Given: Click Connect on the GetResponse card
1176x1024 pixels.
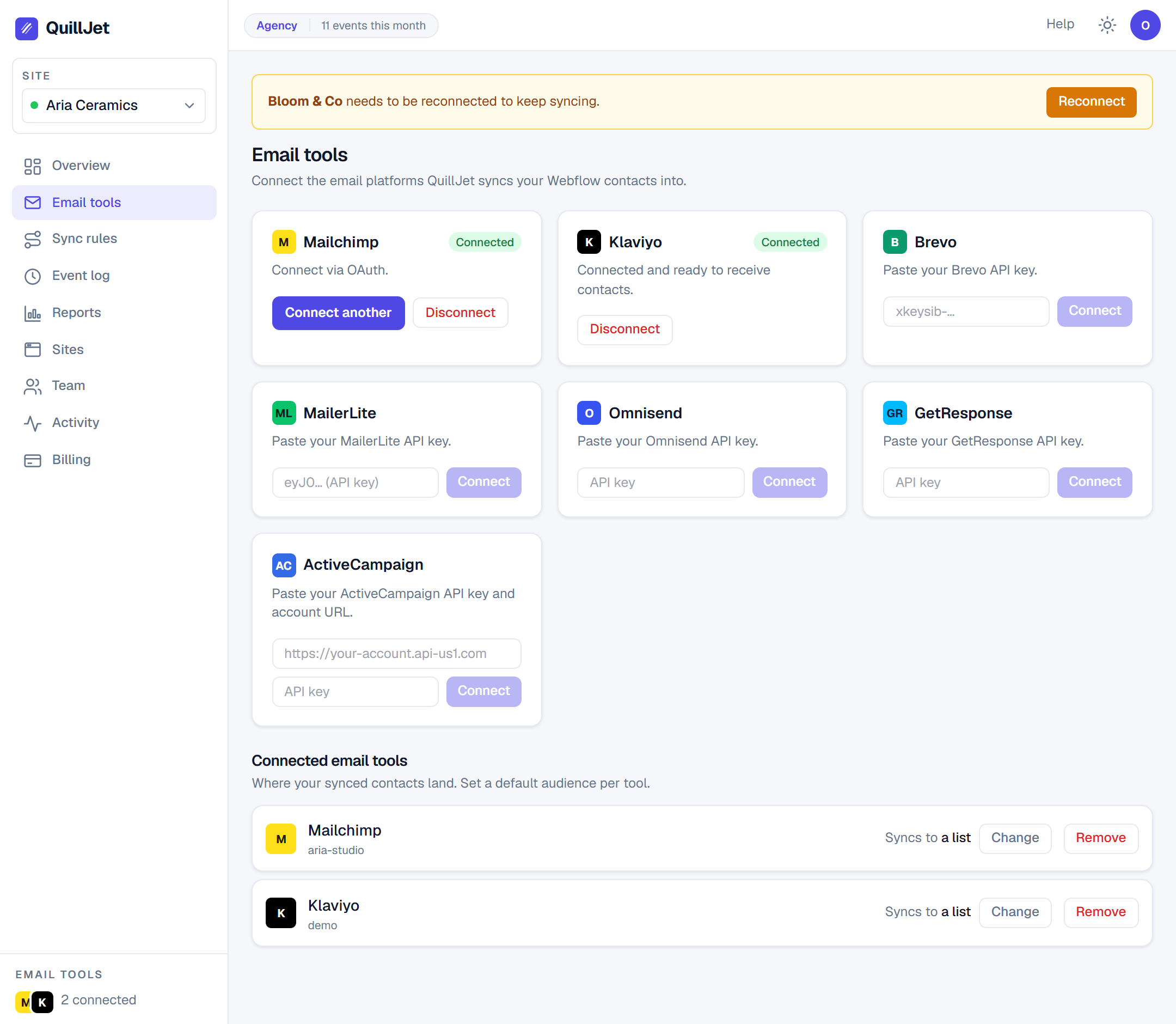Looking at the screenshot, I should coord(1094,481).
